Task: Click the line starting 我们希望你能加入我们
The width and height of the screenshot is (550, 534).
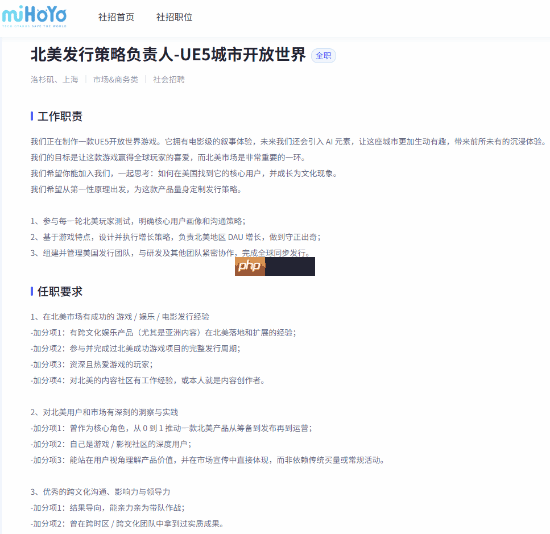Action: pyautogui.click(x=184, y=174)
